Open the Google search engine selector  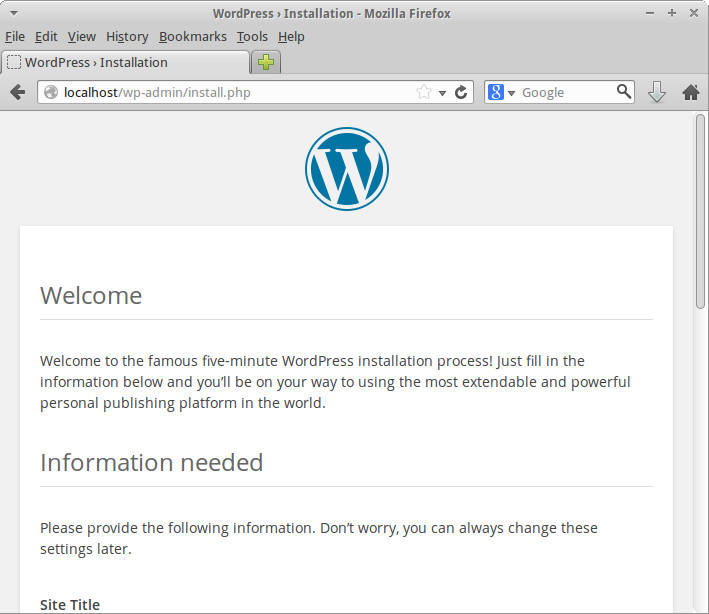click(501, 92)
